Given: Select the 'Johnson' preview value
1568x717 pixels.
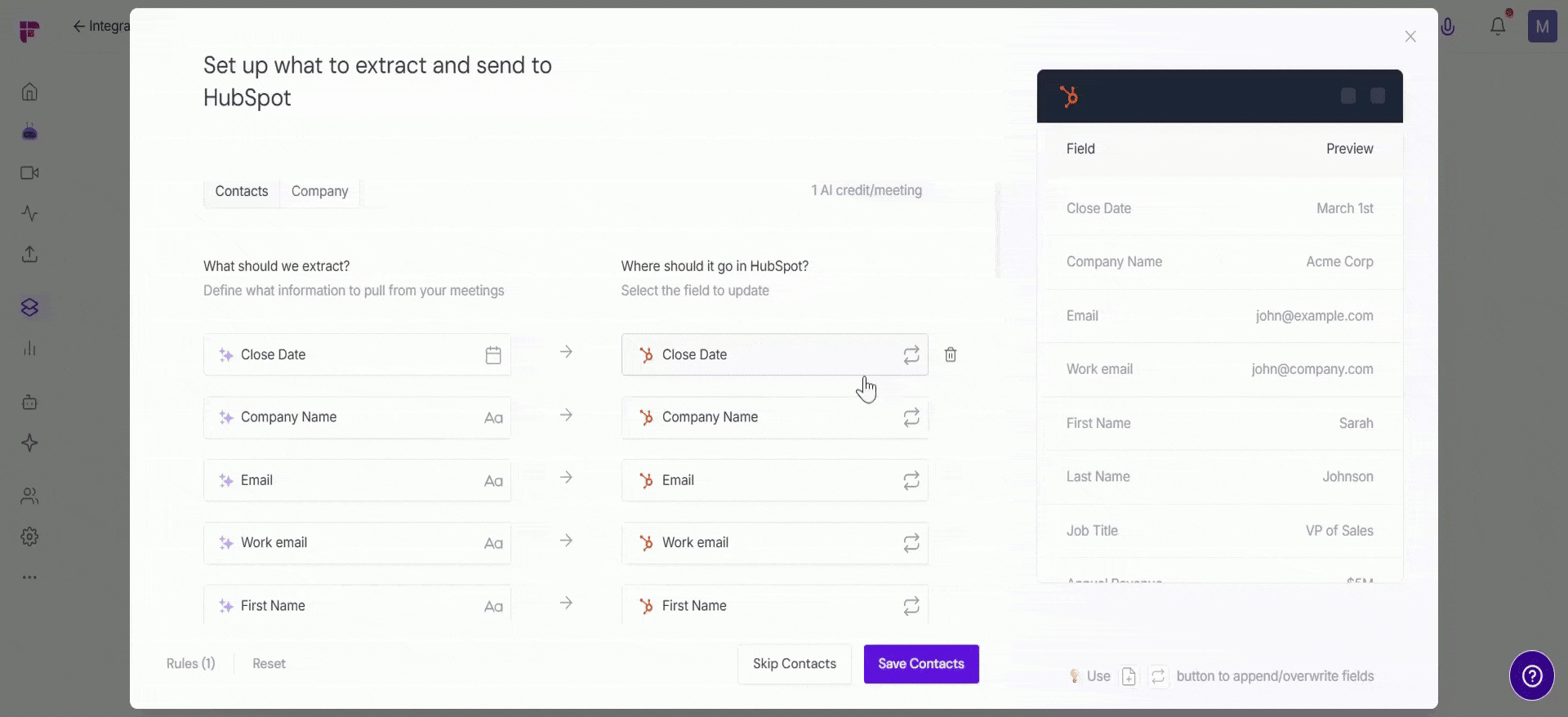Looking at the screenshot, I should 1347,477.
